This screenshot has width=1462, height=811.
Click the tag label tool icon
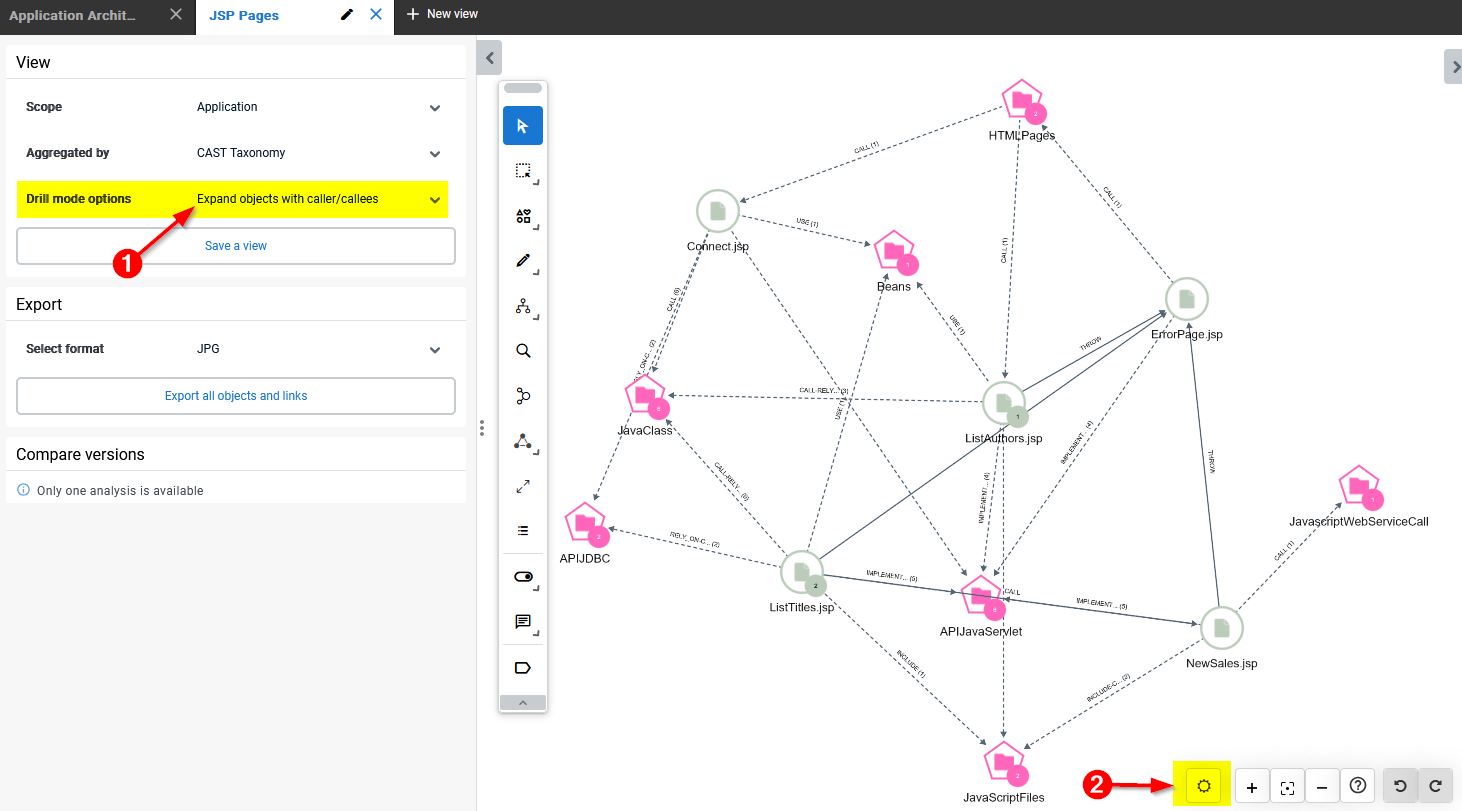click(x=523, y=667)
